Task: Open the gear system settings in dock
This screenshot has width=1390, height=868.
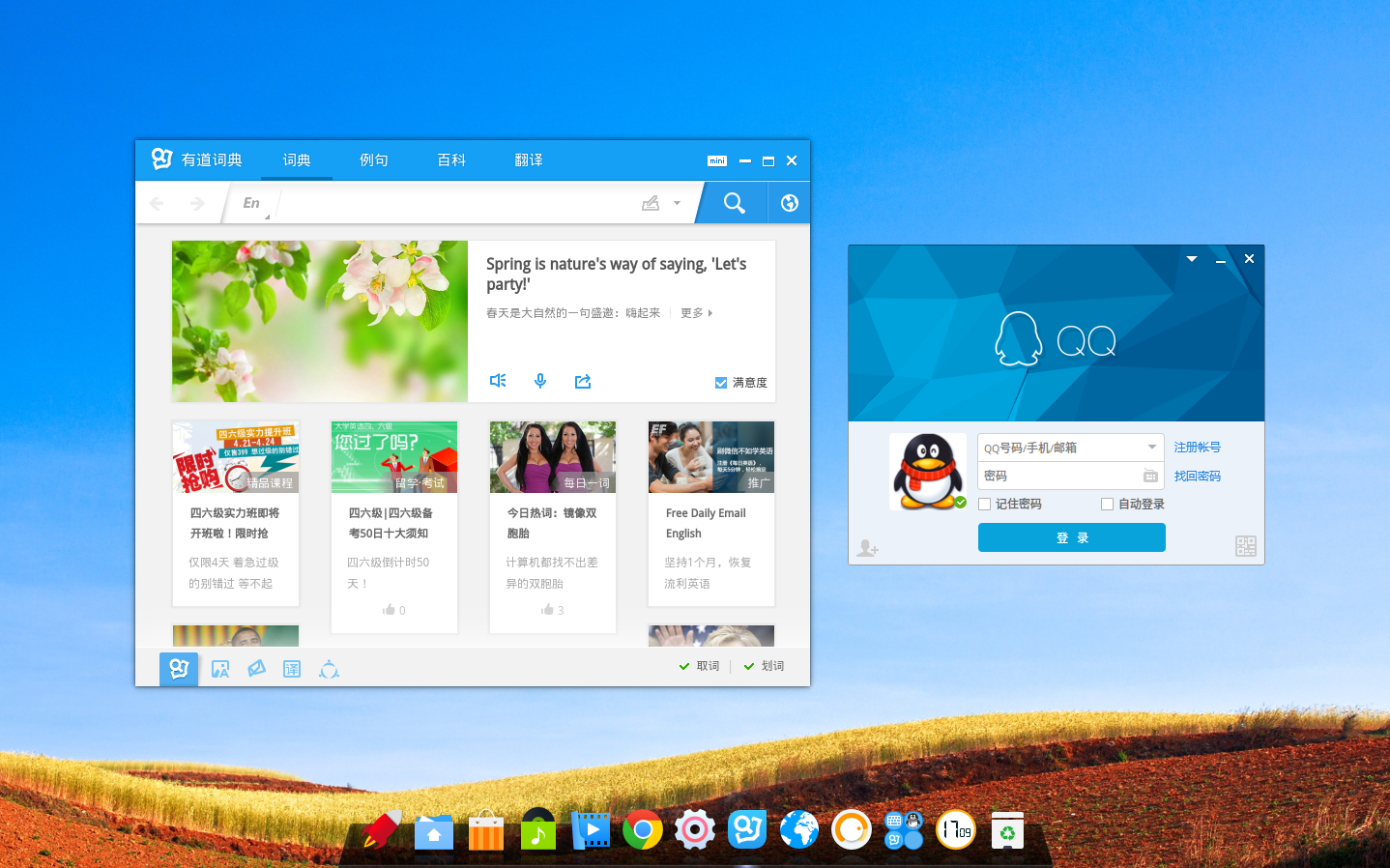Action: click(695, 829)
